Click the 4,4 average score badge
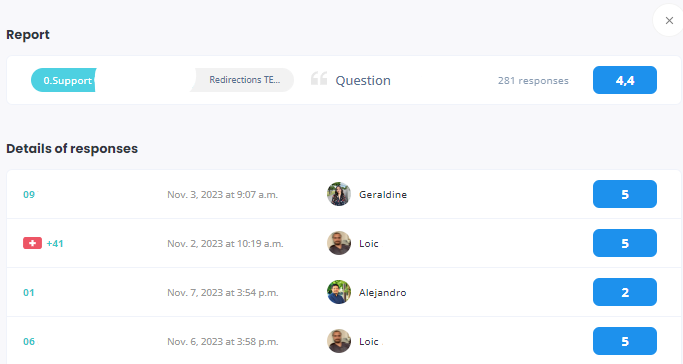 (x=625, y=80)
